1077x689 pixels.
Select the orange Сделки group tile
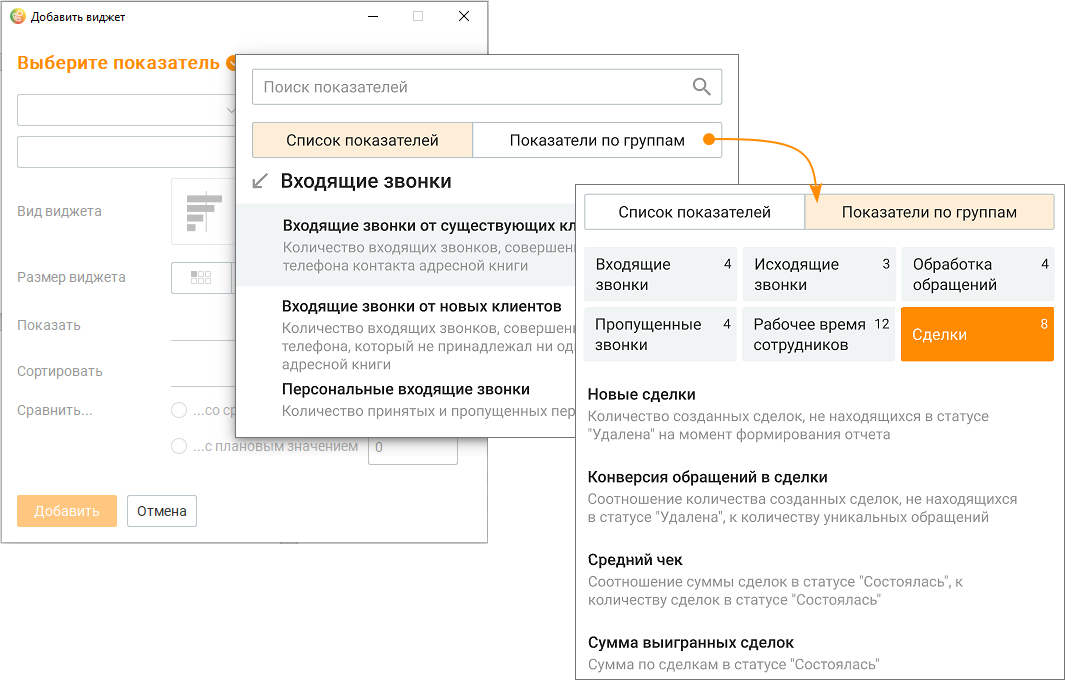click(977, 334)
